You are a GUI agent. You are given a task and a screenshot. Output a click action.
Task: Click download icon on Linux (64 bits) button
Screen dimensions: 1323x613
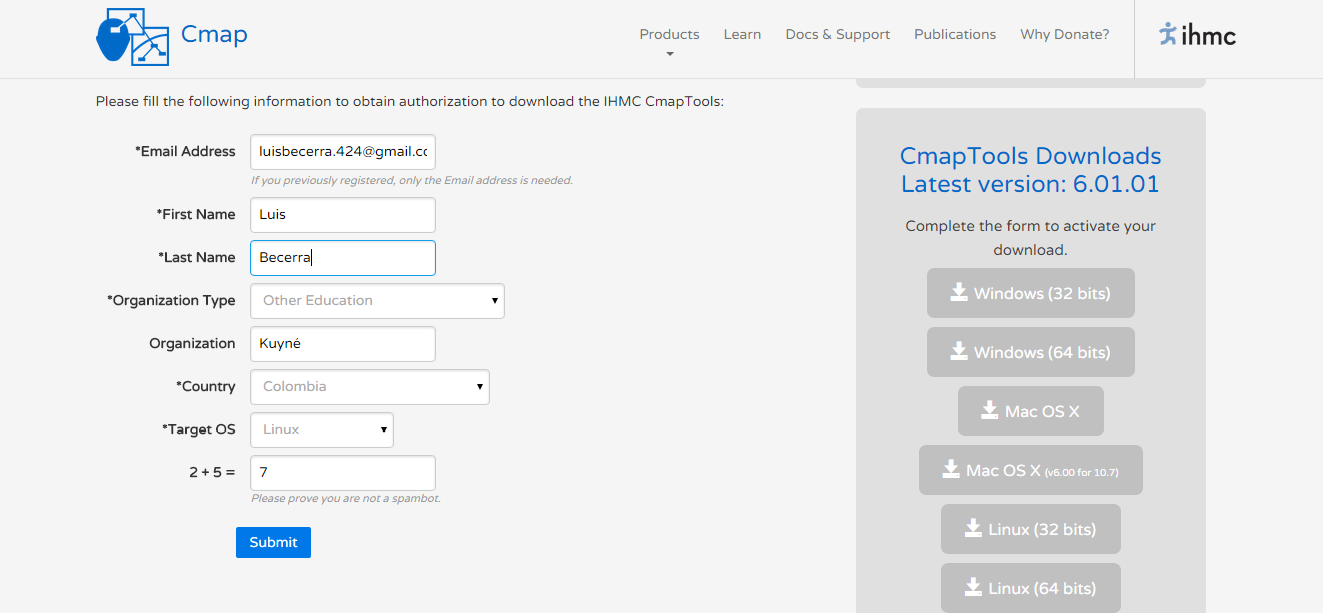pos(973,587)
